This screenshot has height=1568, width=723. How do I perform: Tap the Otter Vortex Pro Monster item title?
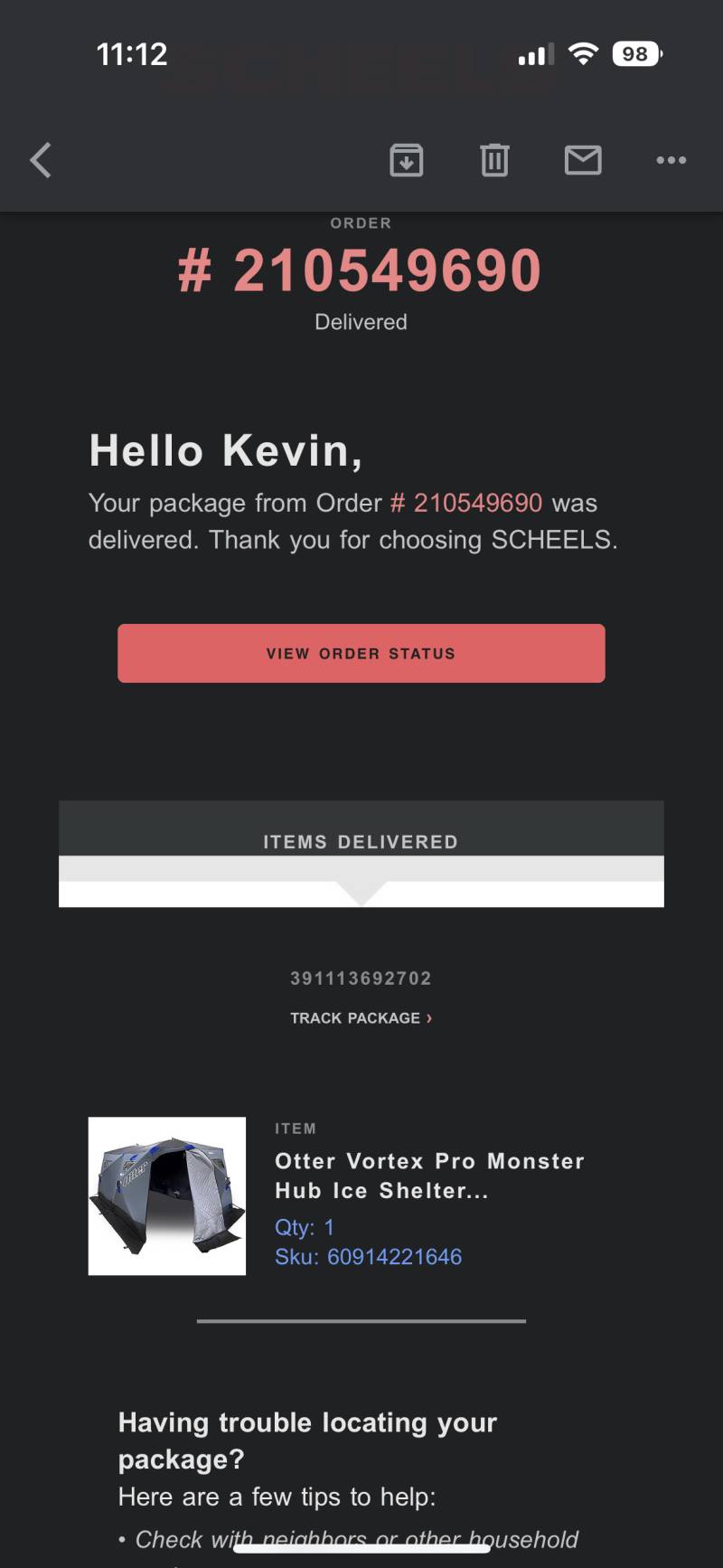pos(429,1176)
